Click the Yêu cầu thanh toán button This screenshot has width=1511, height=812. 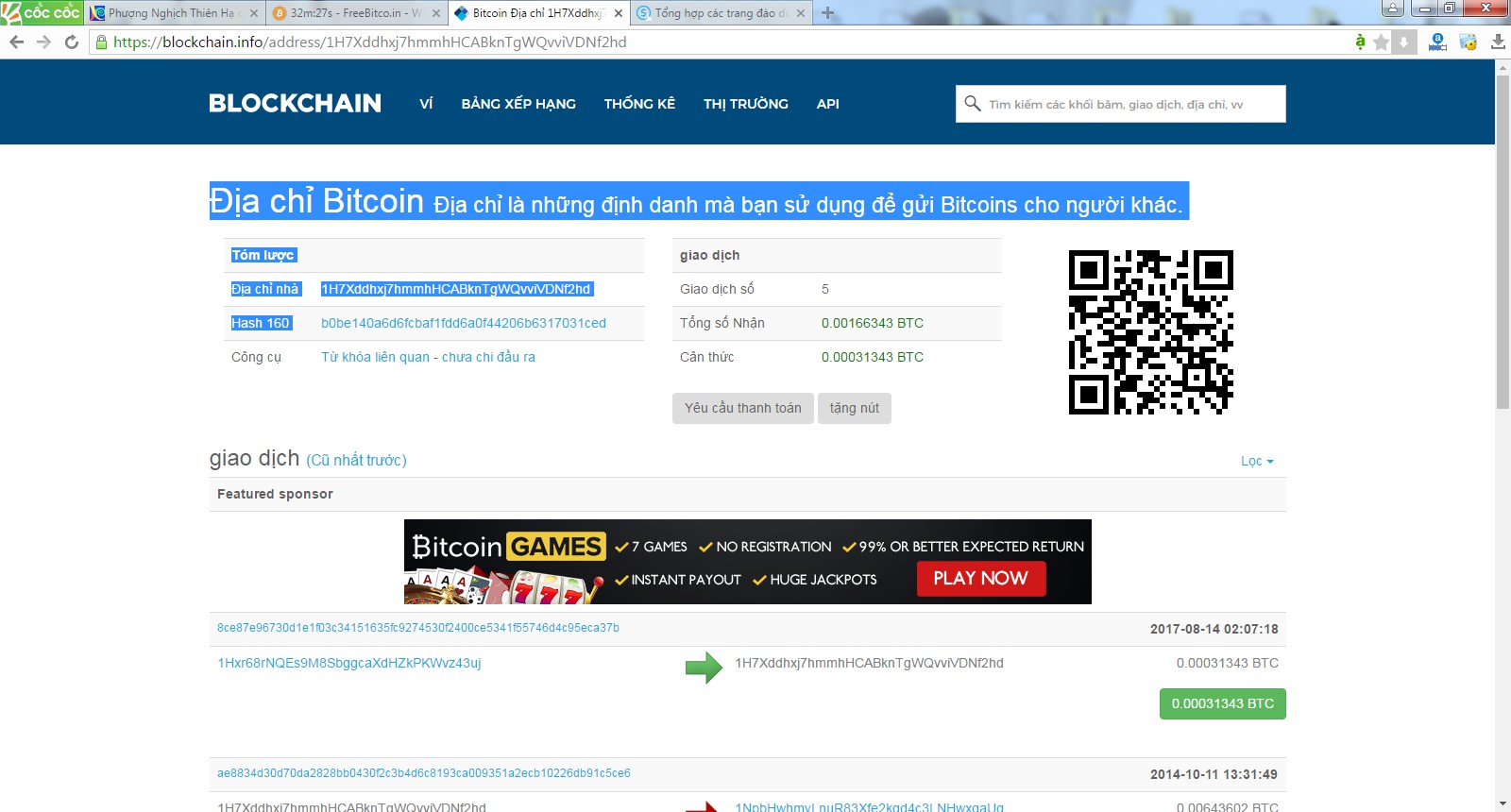(743, 408)
